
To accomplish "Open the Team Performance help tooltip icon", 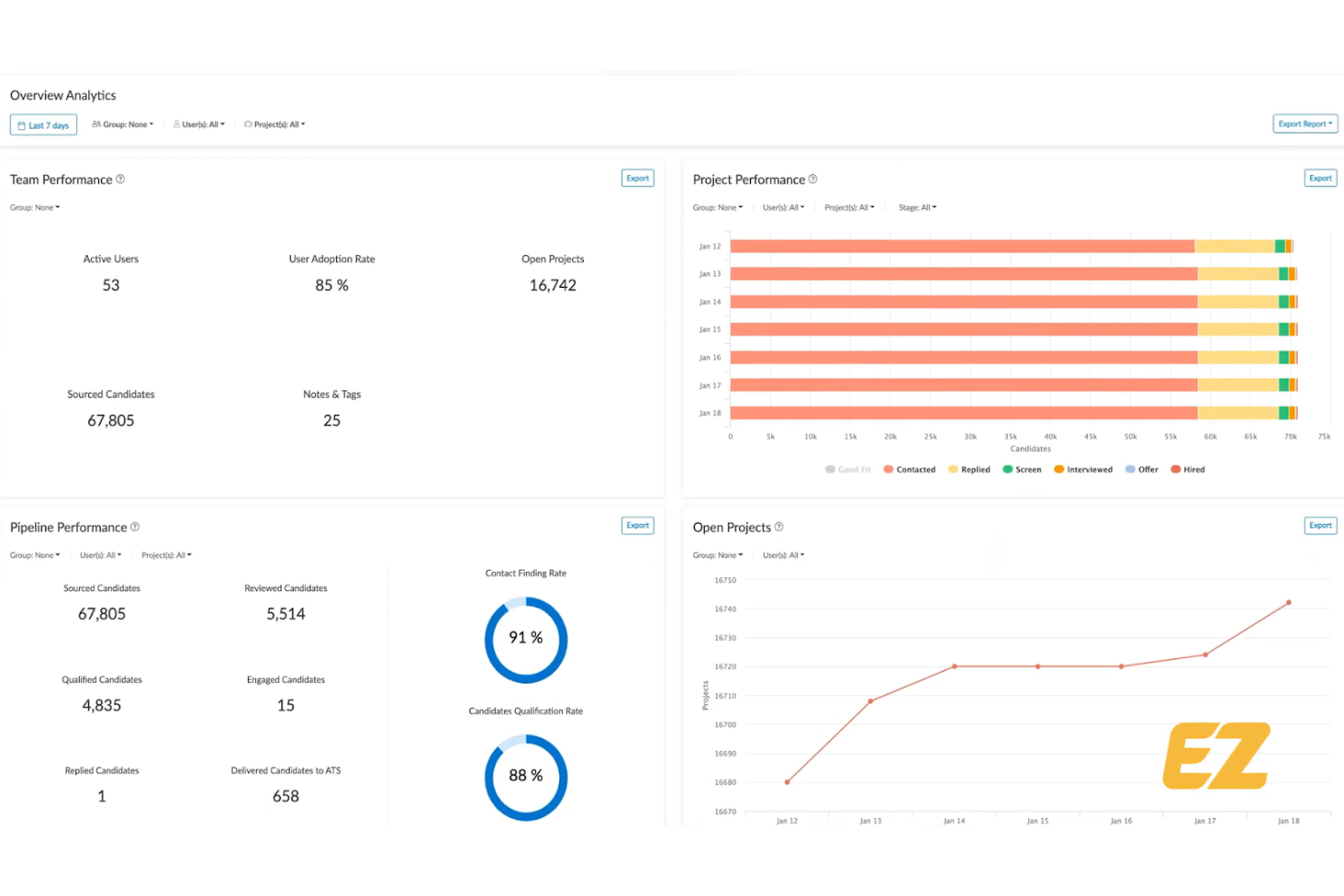I will tap(121, 179).
